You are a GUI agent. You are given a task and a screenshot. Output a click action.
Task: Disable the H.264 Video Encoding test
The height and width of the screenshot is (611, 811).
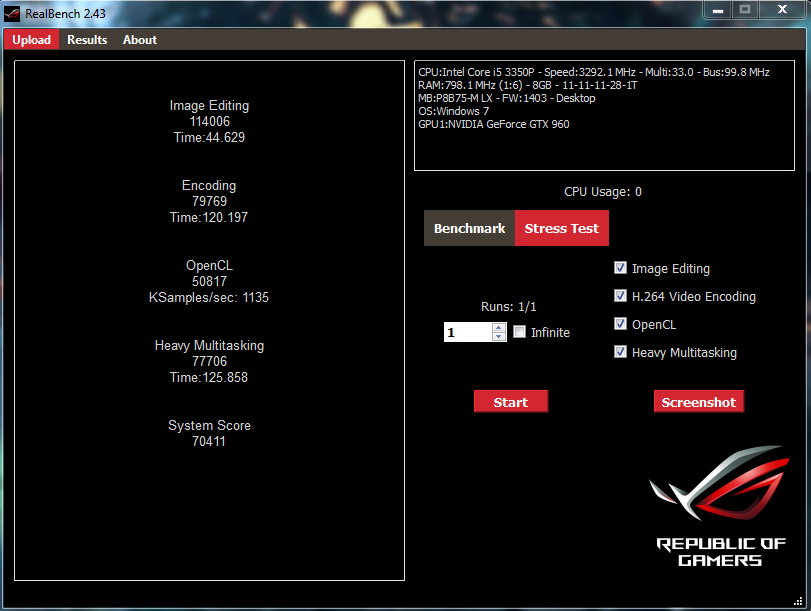coord(620,296)
